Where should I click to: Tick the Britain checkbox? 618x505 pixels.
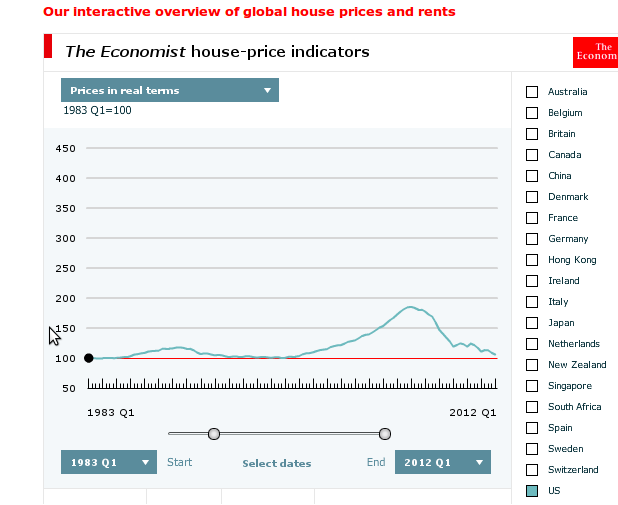click(x=532, y=134)
